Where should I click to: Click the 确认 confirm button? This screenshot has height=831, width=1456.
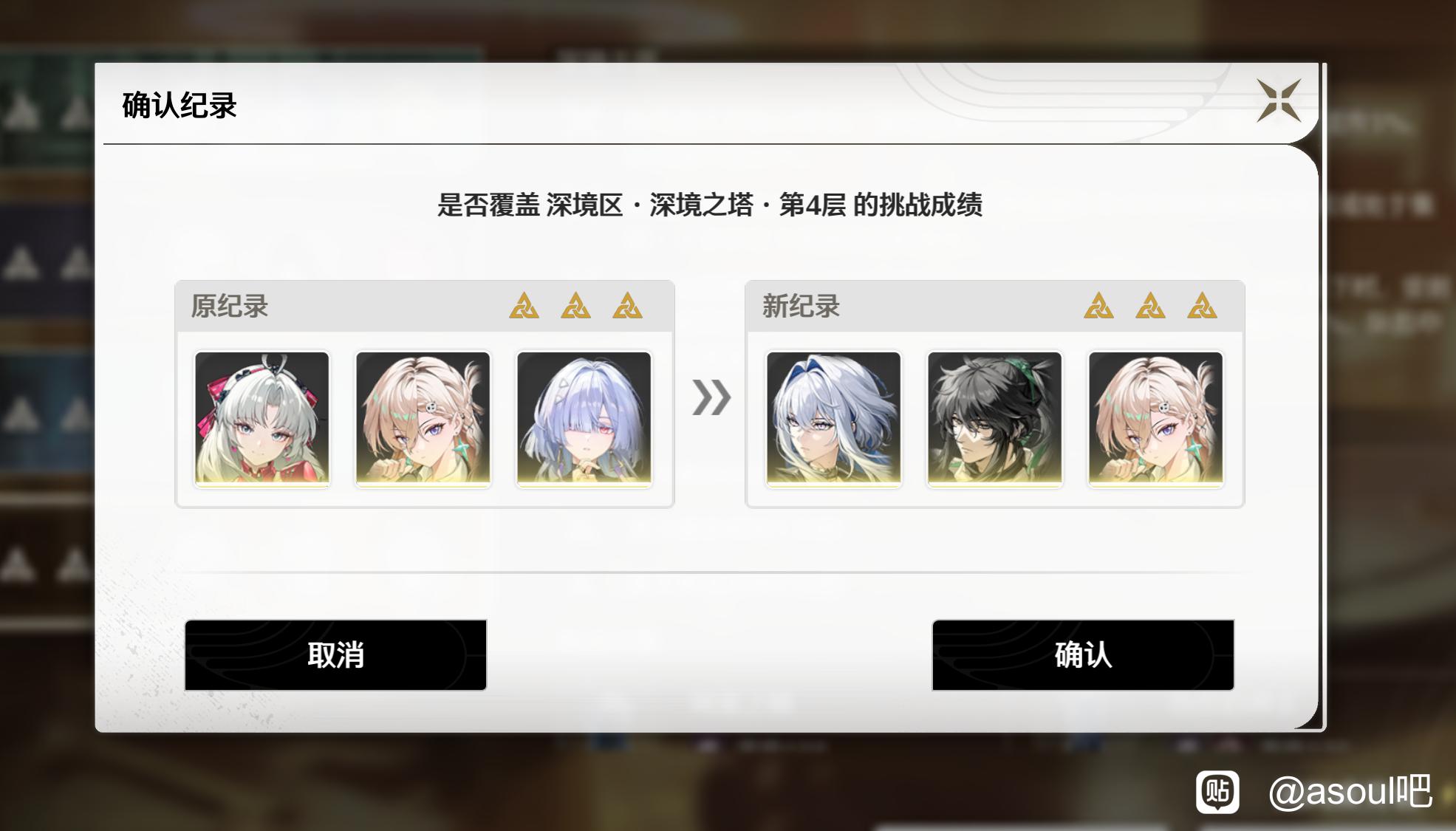pyautogui.click(x=1083, y=655)
